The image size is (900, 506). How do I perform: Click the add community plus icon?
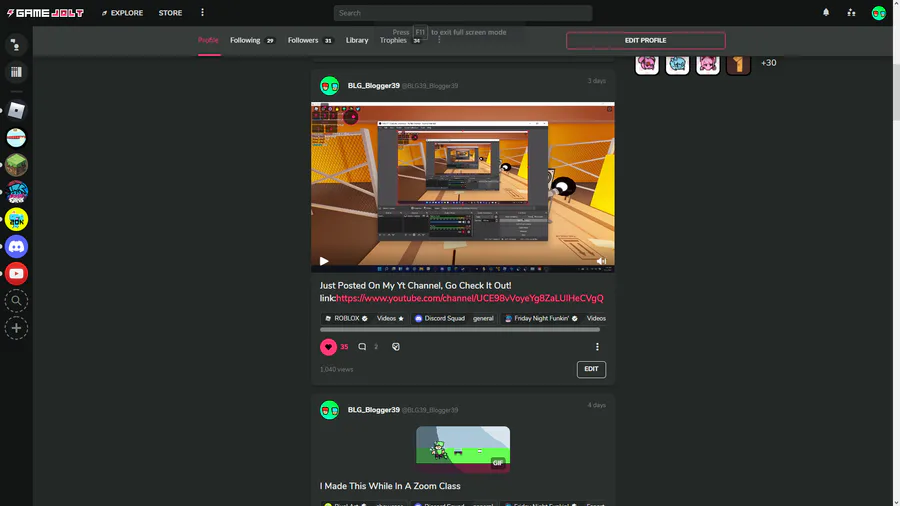click(16, 328)
